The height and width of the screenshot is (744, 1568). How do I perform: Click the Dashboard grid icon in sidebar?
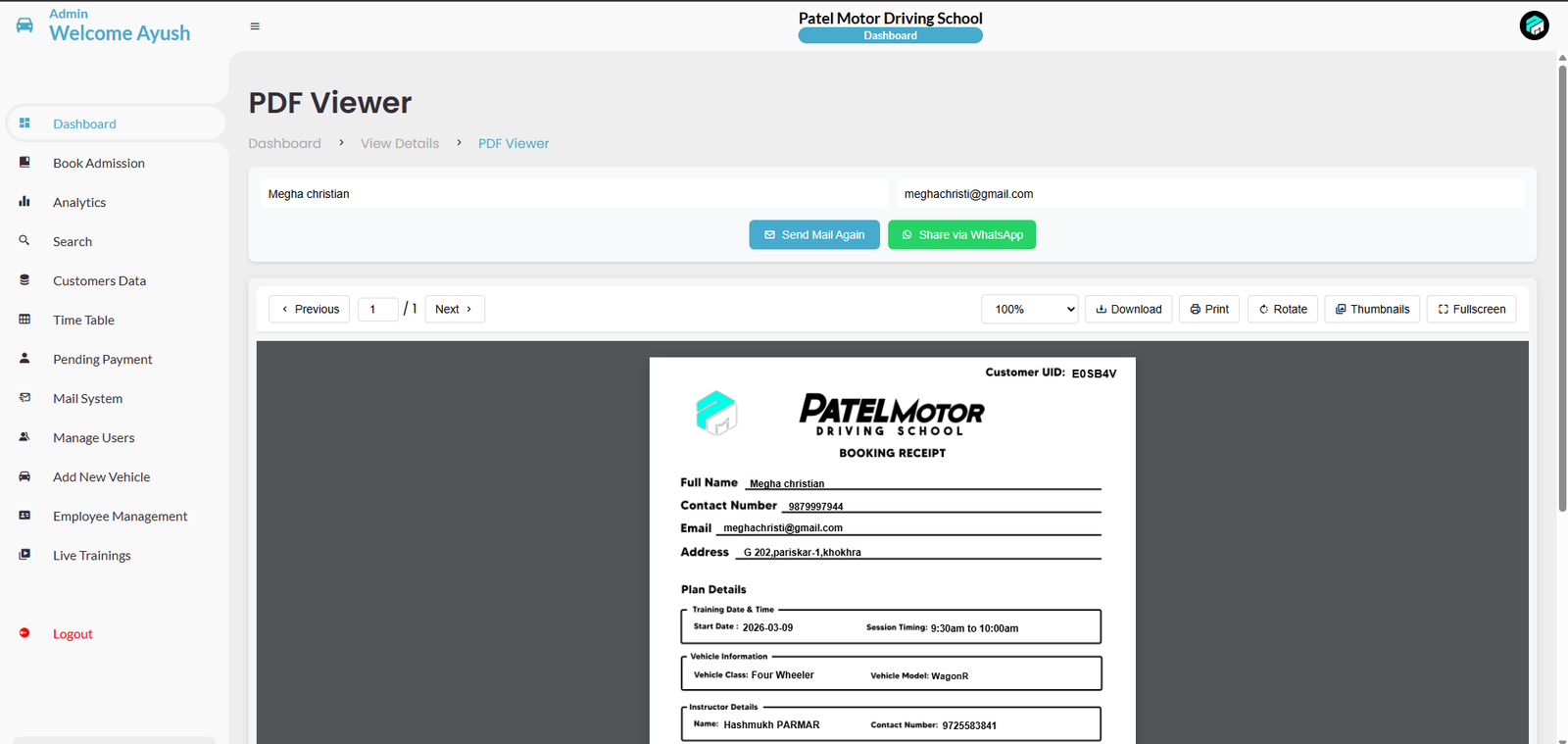click(24, 124)
